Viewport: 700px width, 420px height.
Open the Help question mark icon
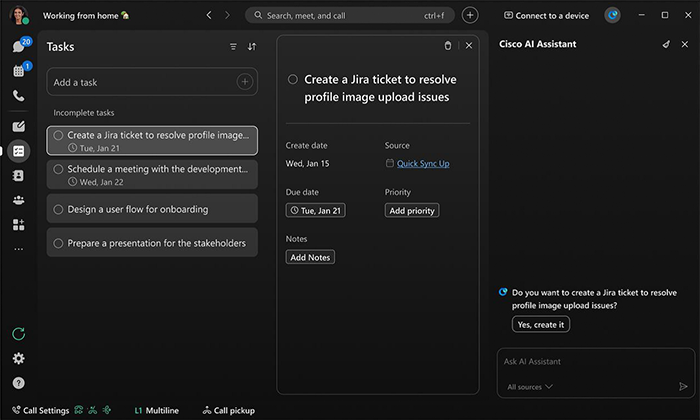(18, 383)
